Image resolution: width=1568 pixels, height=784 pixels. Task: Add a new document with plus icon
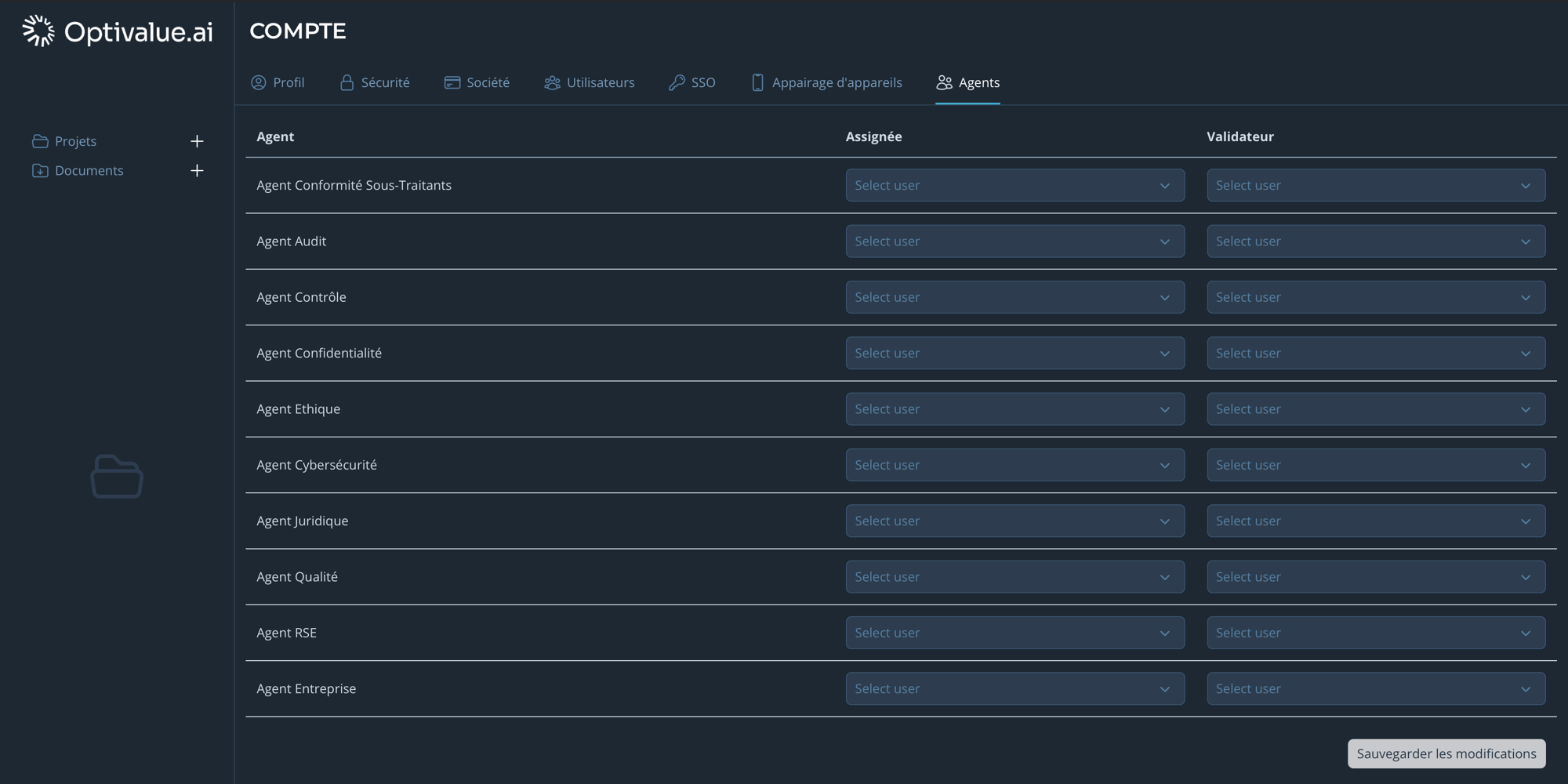(x=197, y=171)
